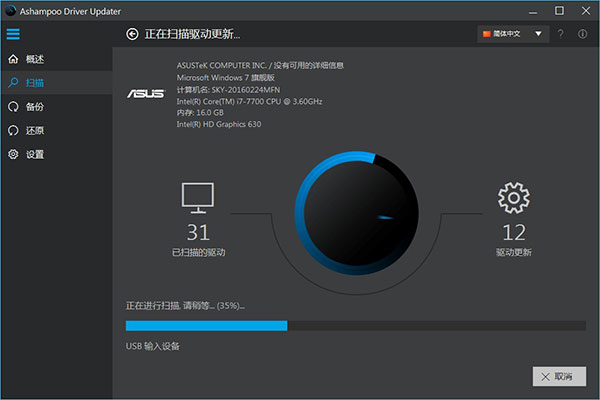Click the gear icon beside 设置
This screenshot has width=600, height=400.
tap(13, 154)
